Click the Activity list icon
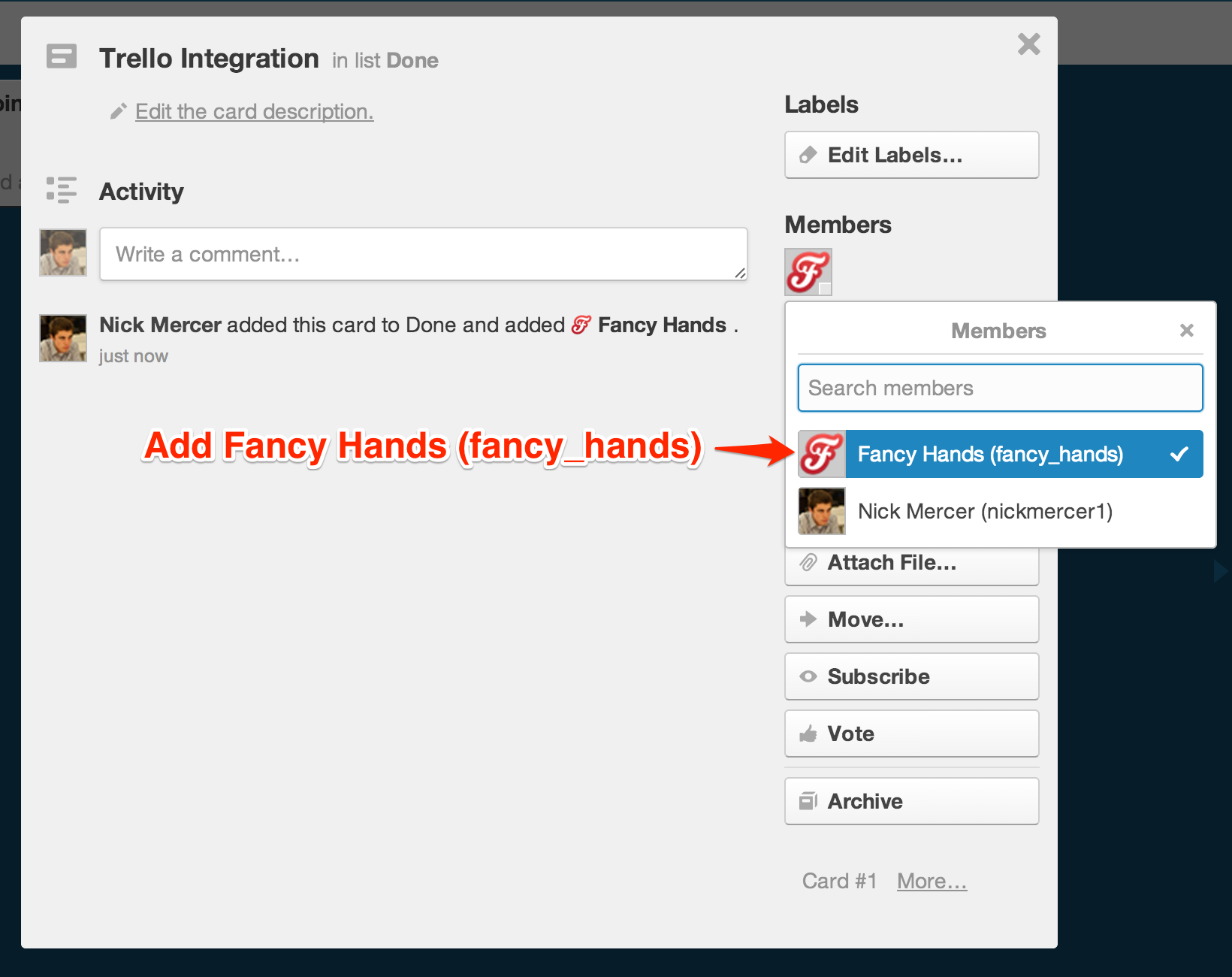The image size is (1232, 977). point(62,190)
